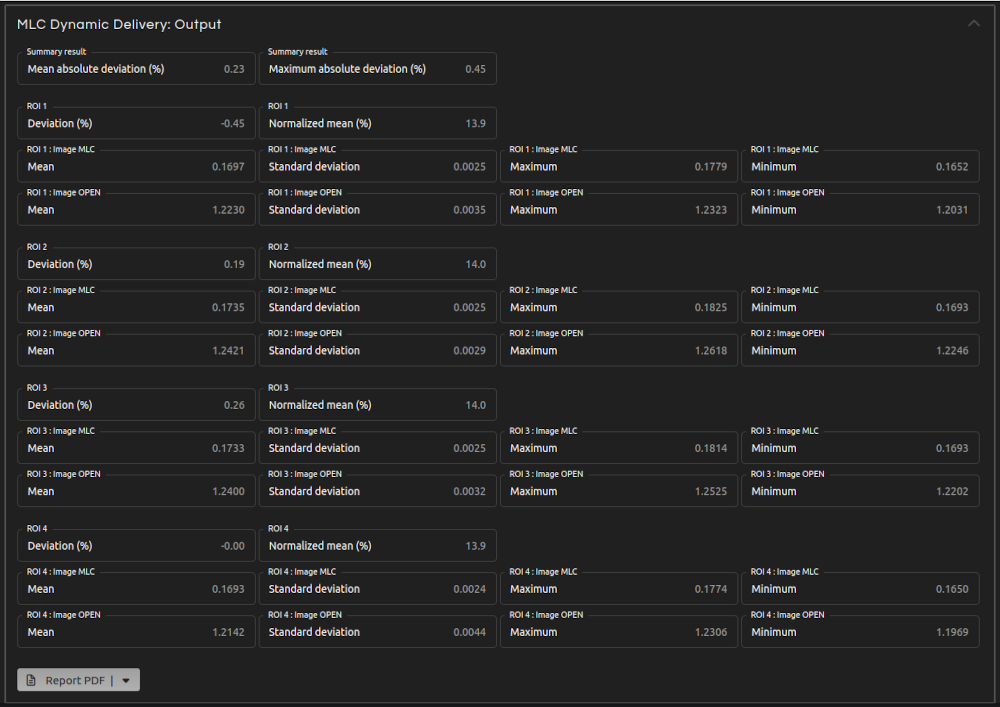Click ROI 2 Image MLC Minimum field
Screen dimensions: 1000x707
coord(860,307)
